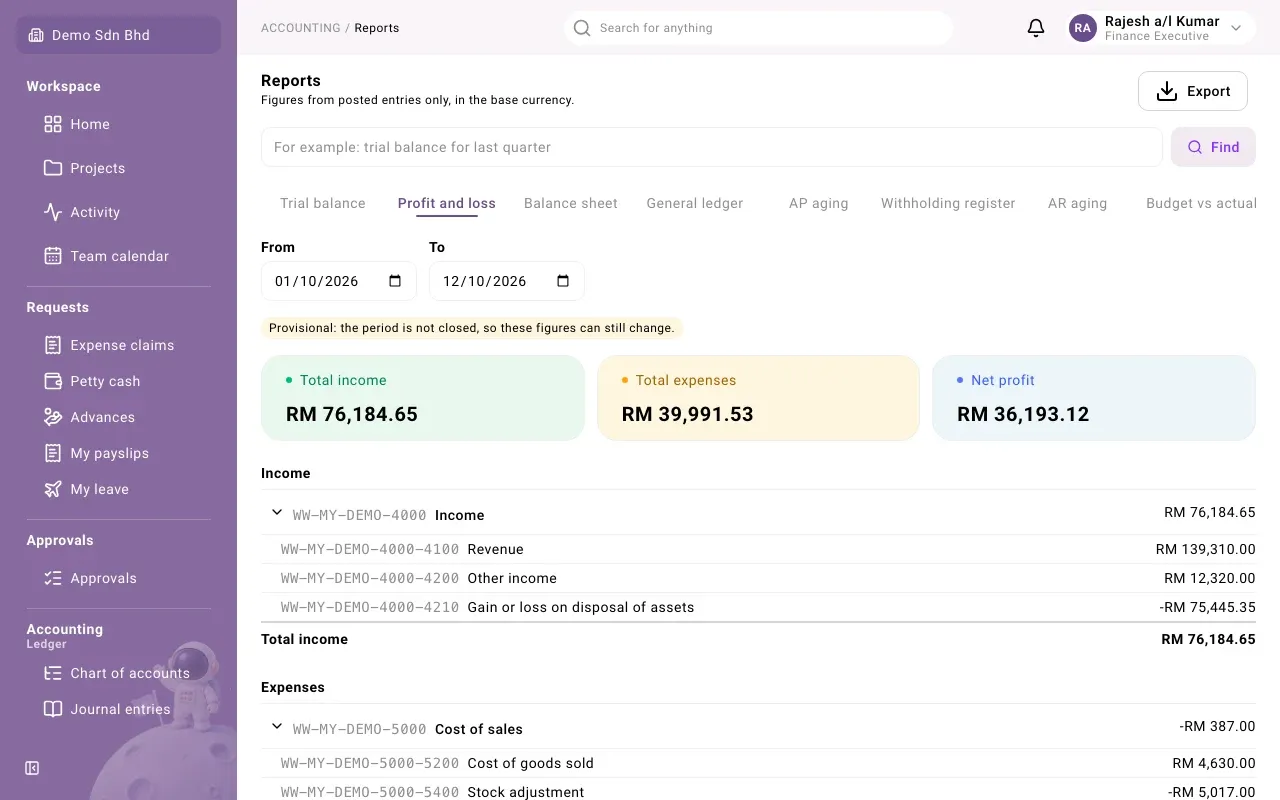Click the Advances icon
This screenshot has width=1280, height=800.
point(53,417)
